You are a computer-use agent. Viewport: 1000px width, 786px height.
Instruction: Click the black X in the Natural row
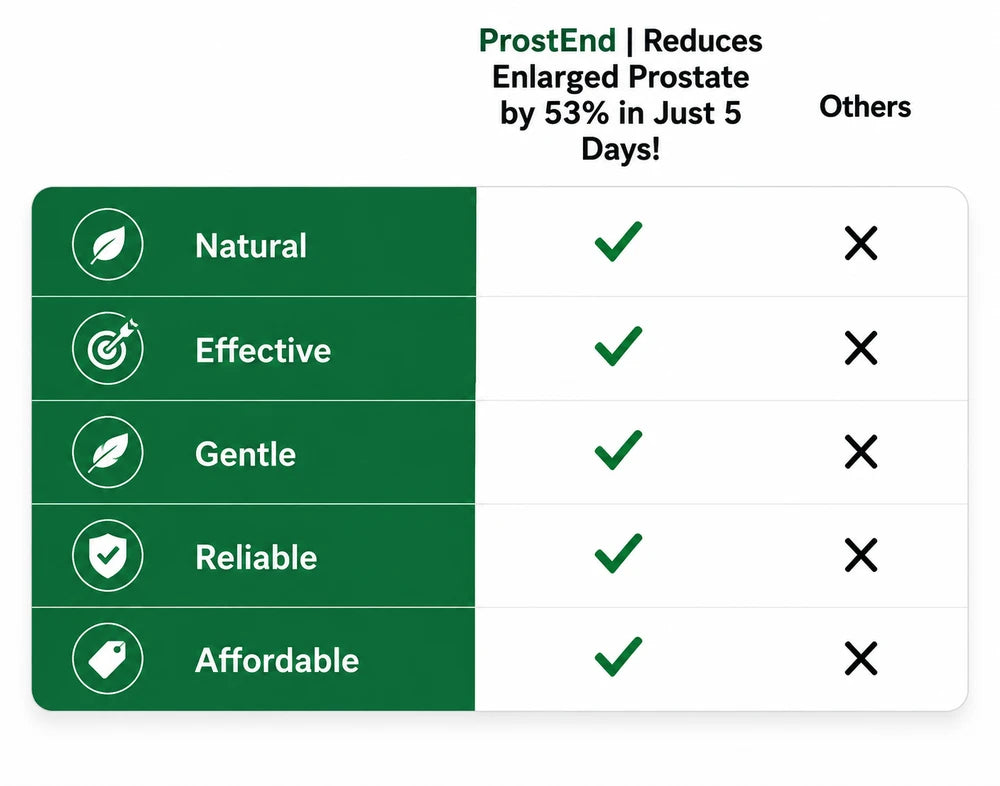[x=861, y=243]
